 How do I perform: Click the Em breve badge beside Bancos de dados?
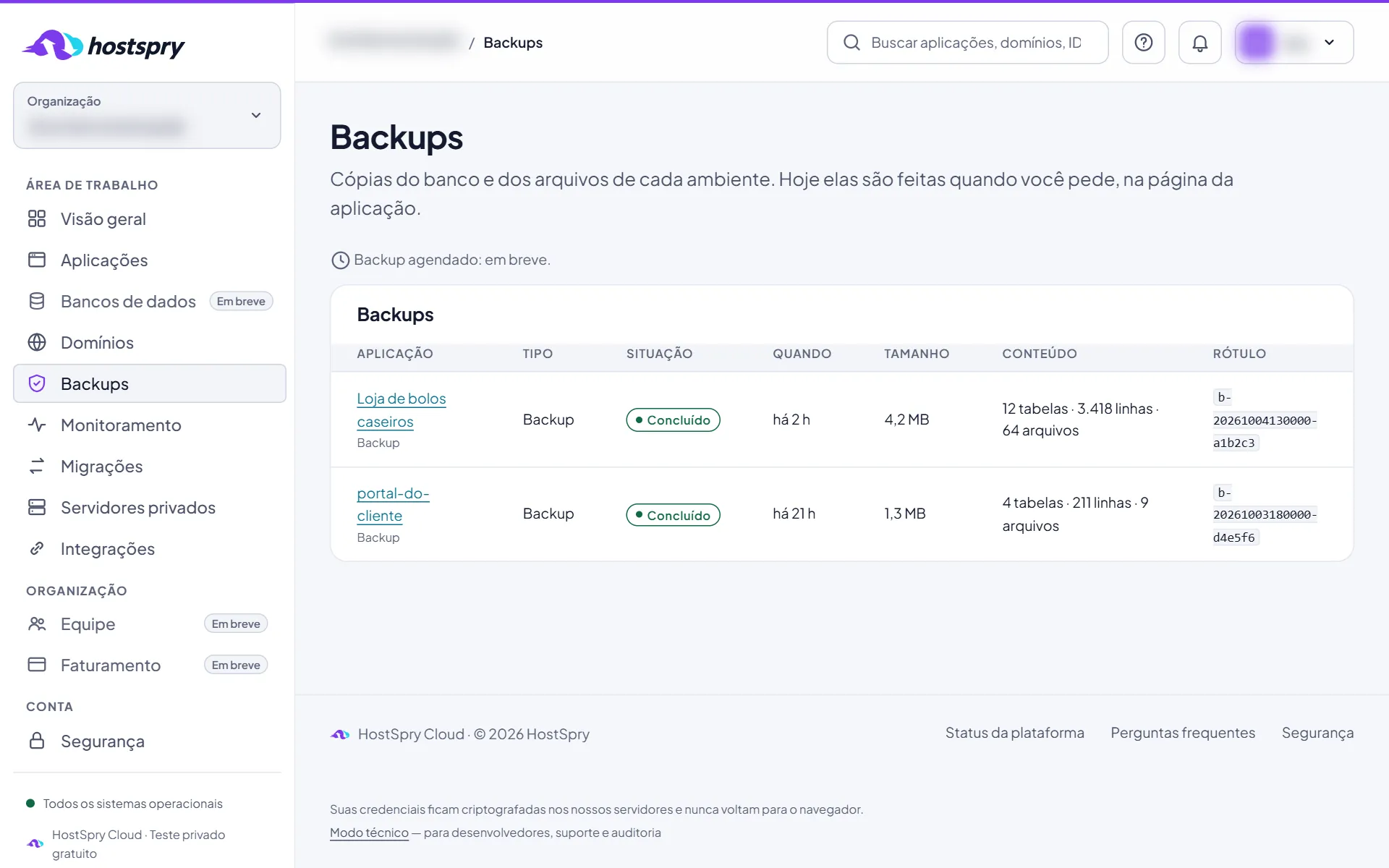coord(241,301)
